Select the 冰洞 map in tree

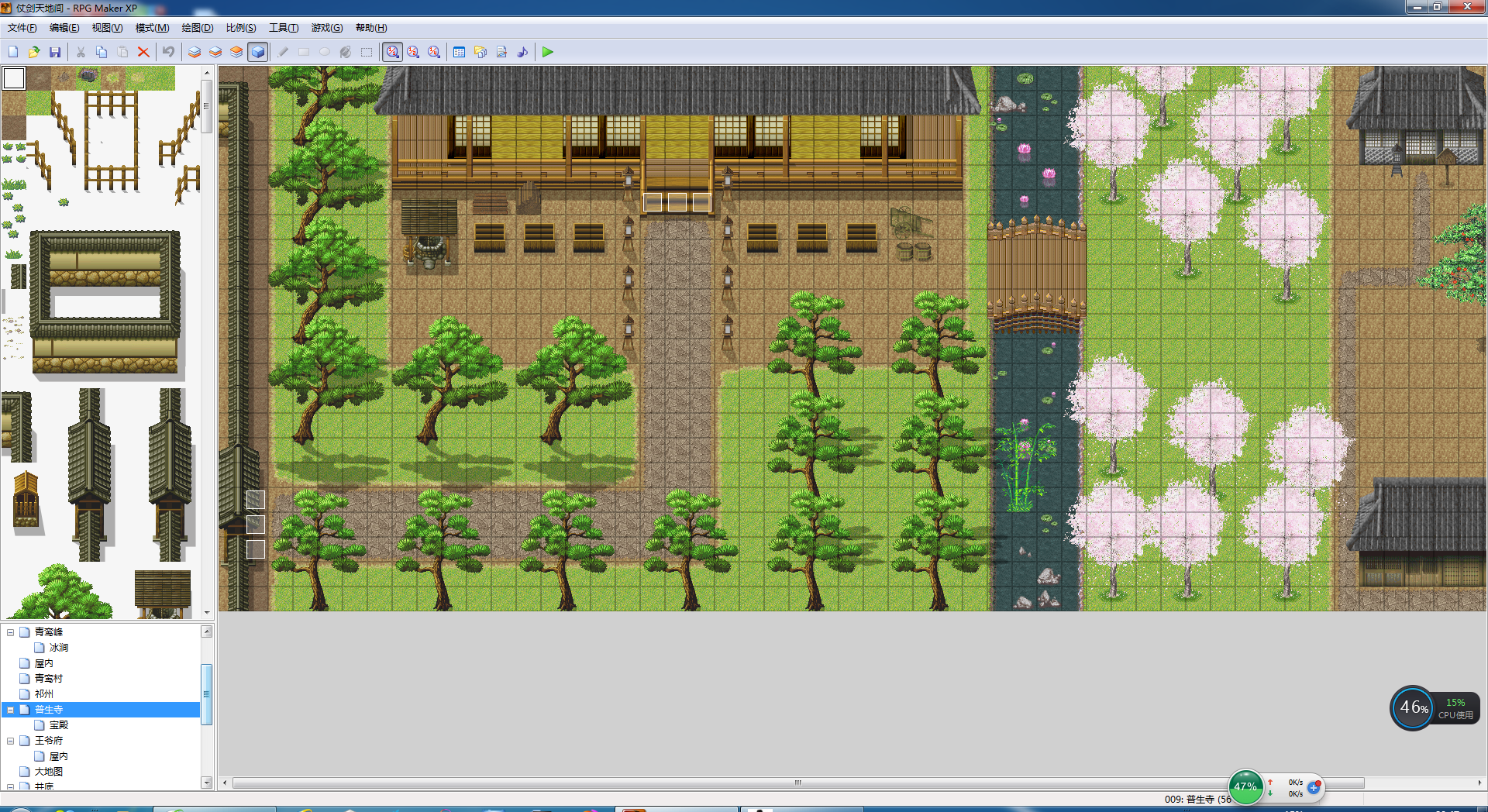coord(59,648)
